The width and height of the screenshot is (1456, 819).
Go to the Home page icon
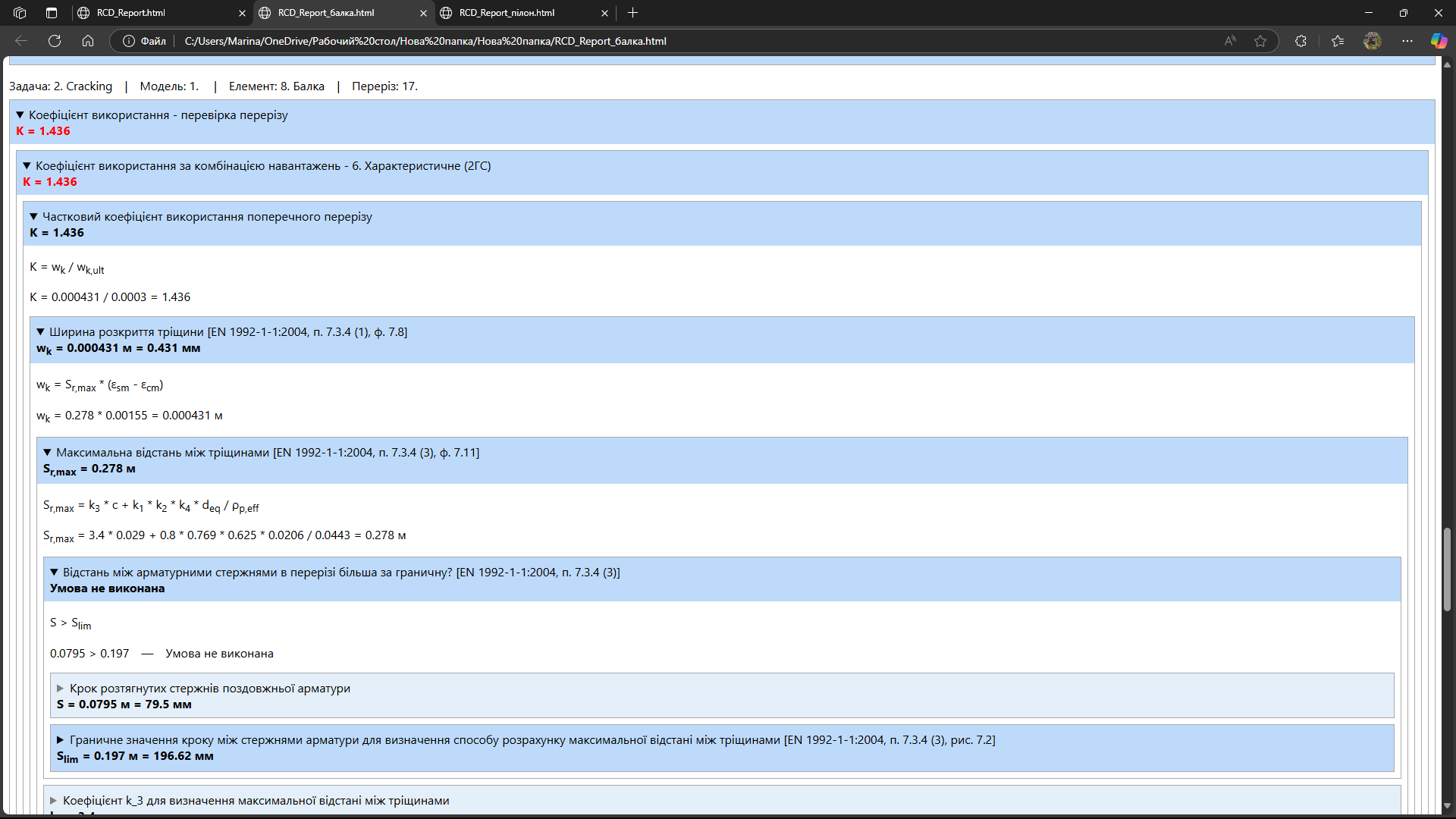(88, 41)
